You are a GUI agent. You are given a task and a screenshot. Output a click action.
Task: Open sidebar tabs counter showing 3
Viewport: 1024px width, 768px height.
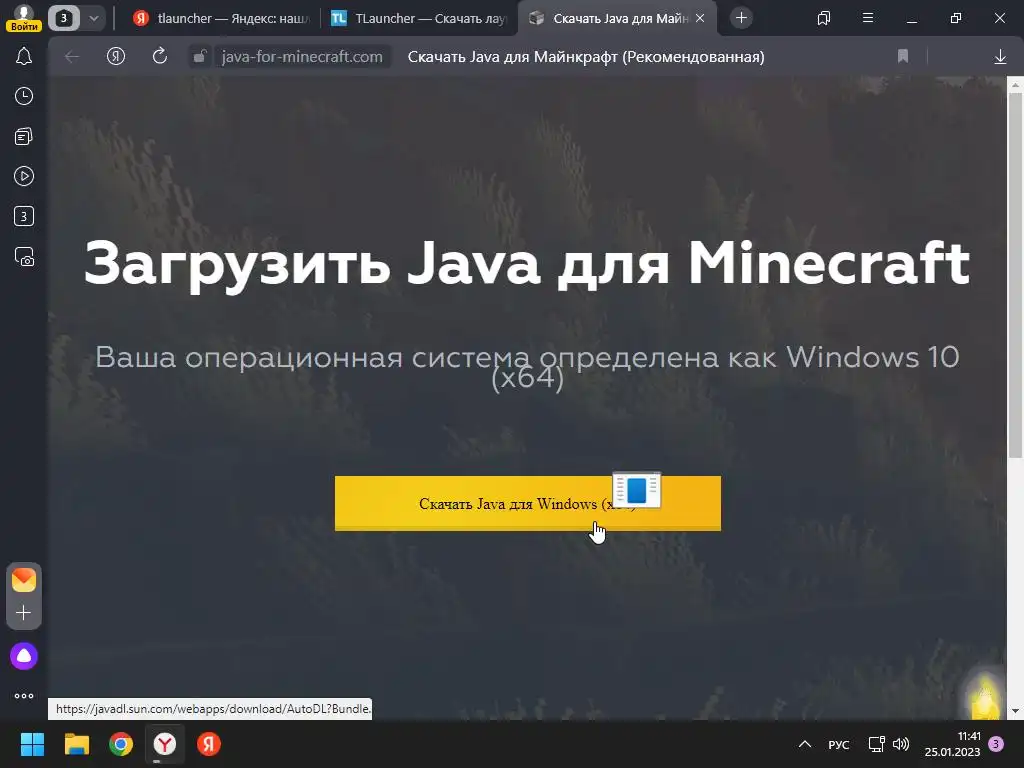24,216
